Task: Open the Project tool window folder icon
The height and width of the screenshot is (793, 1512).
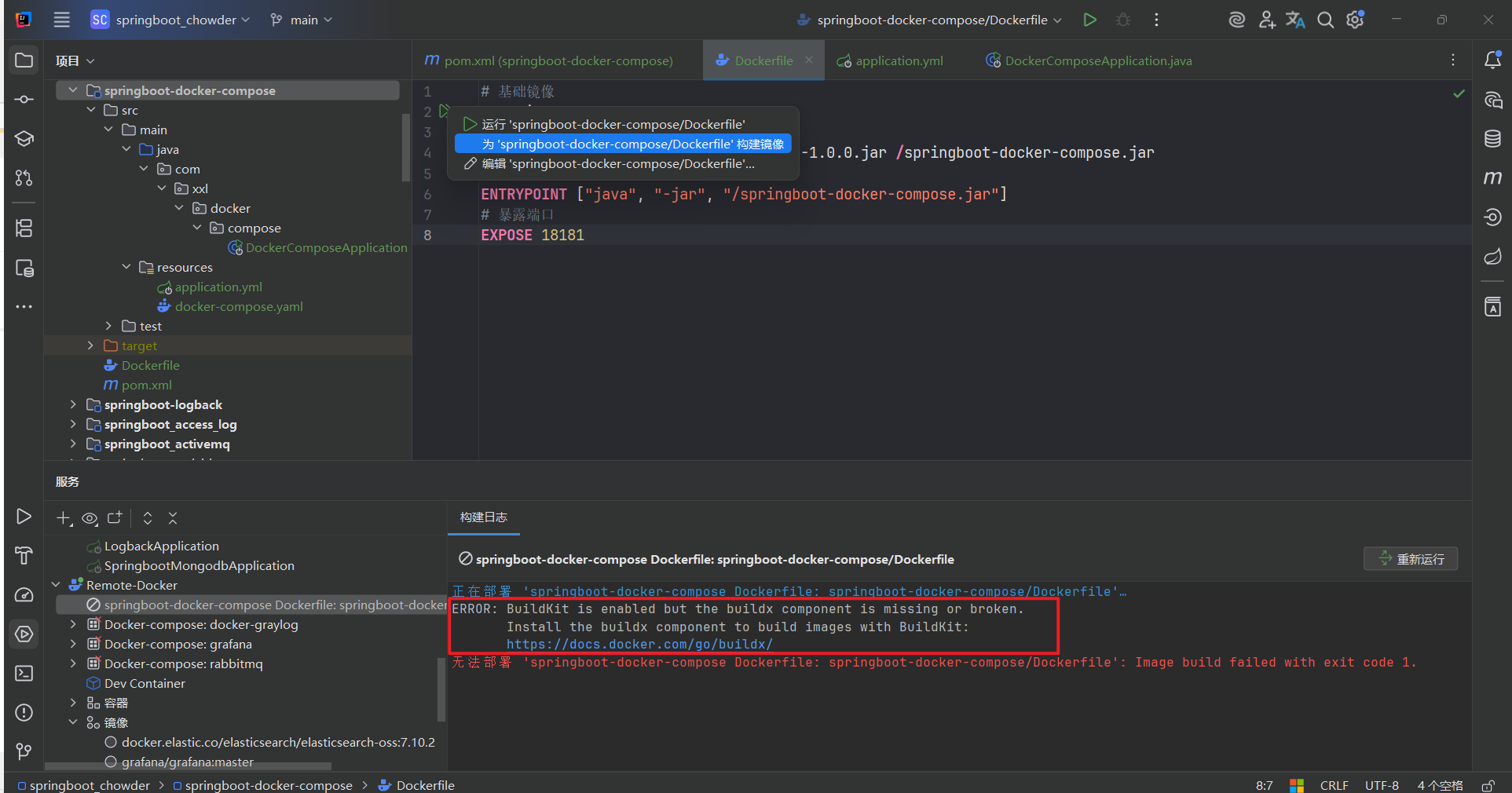Action: (x=24, y=60)
